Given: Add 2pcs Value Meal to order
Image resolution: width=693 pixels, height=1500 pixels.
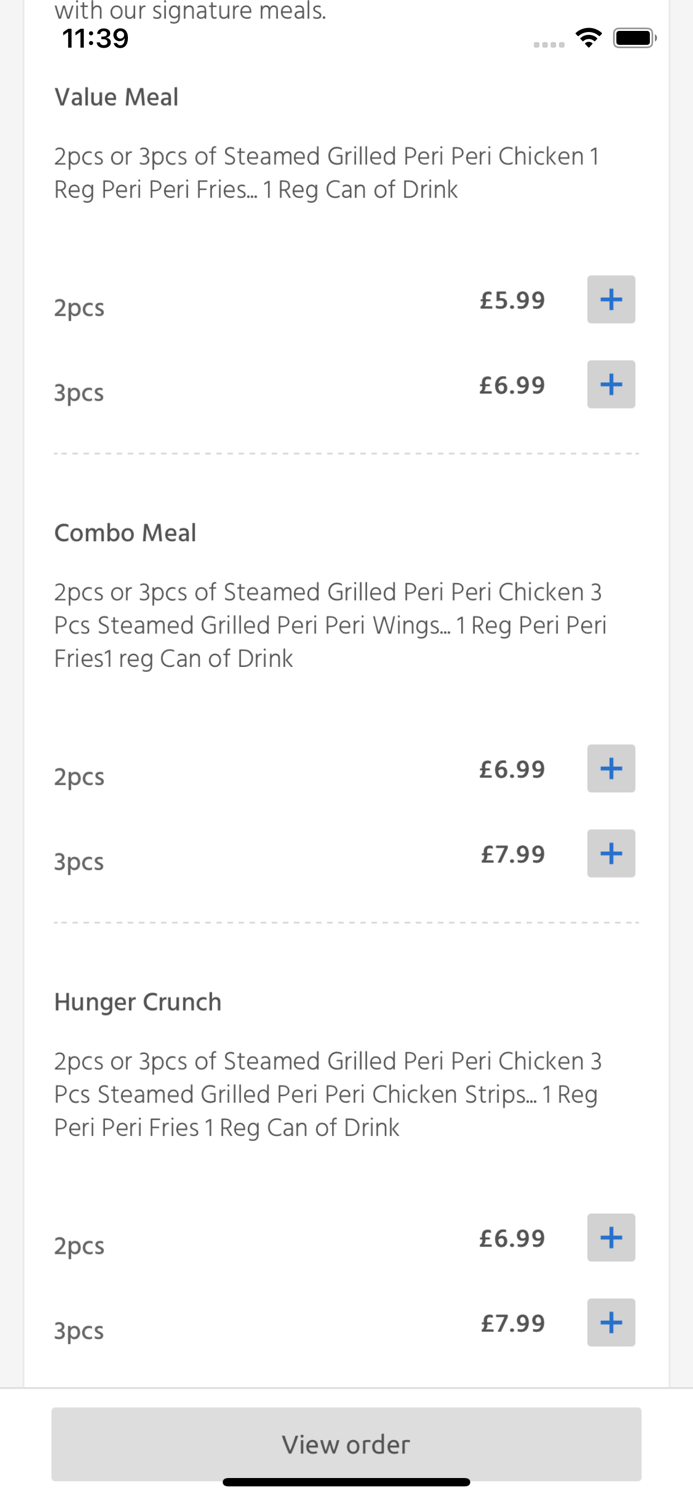Looking at the screenshot, I should (x=611, y=298).
